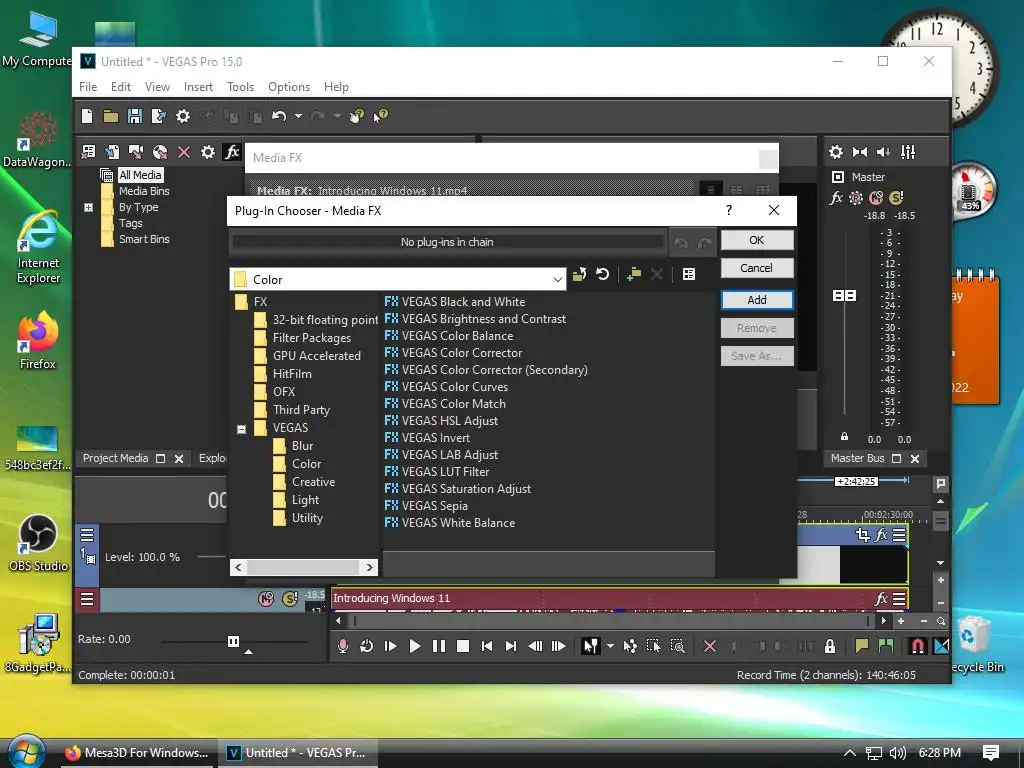Open the Tools menu
The width and height of the screenshot is (1024, 768).
[x=240, y=87]
